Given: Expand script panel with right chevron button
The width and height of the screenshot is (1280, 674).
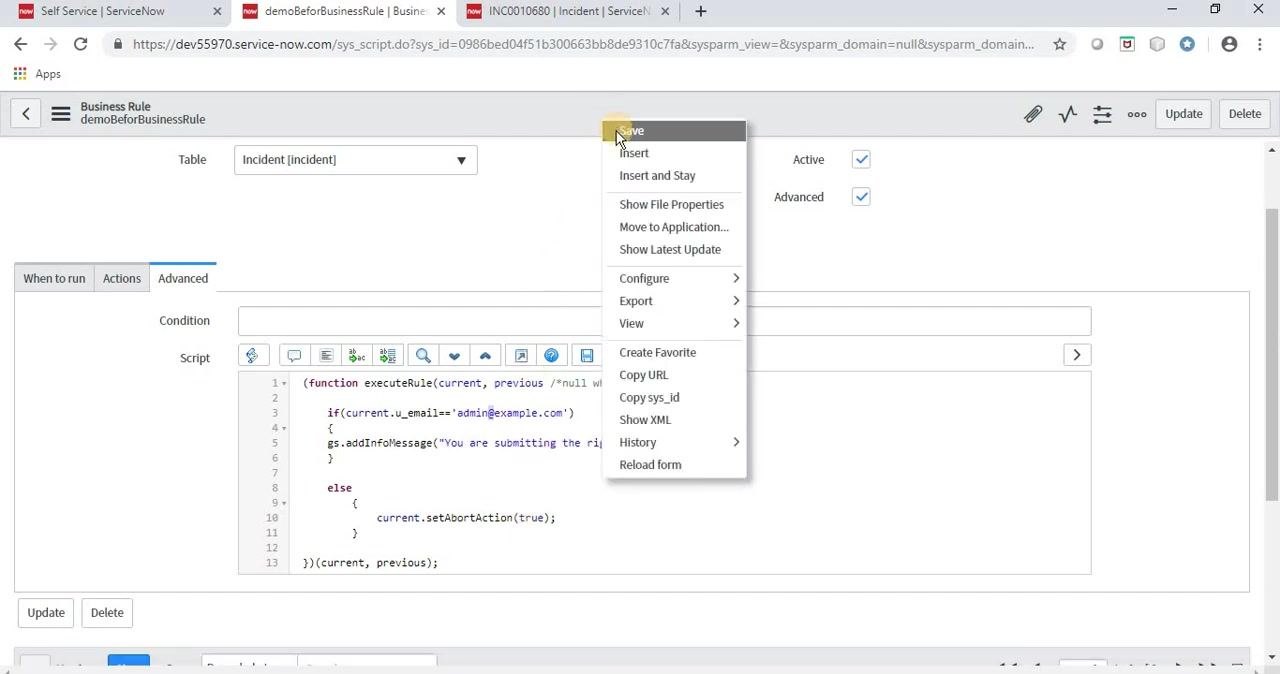Looking at the screenshot, I should (1077, 355).
